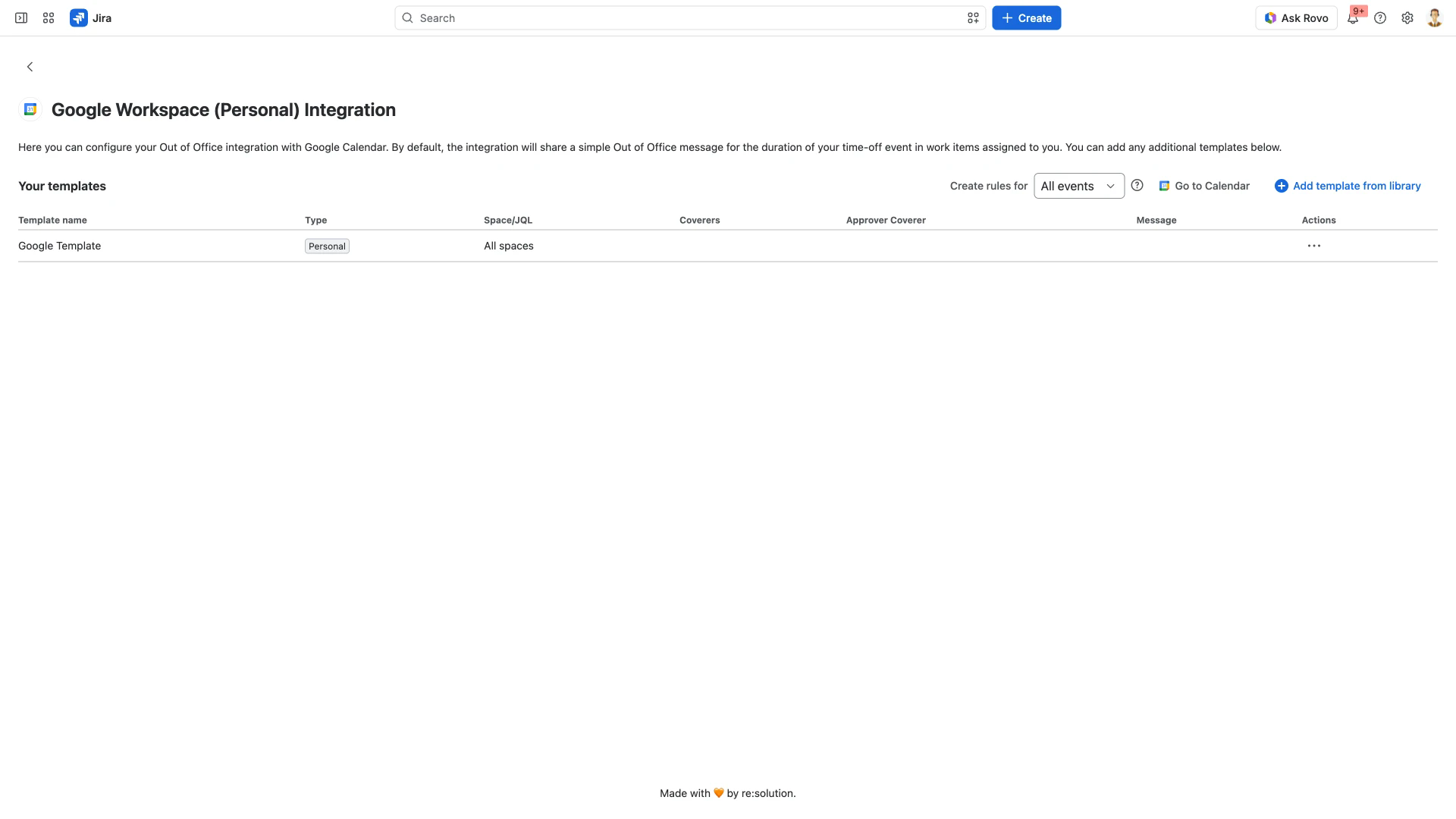Screen dimensions: 1456x819
Task: Collapse the sidebar panel icon
Action: [x=21, y=18]
